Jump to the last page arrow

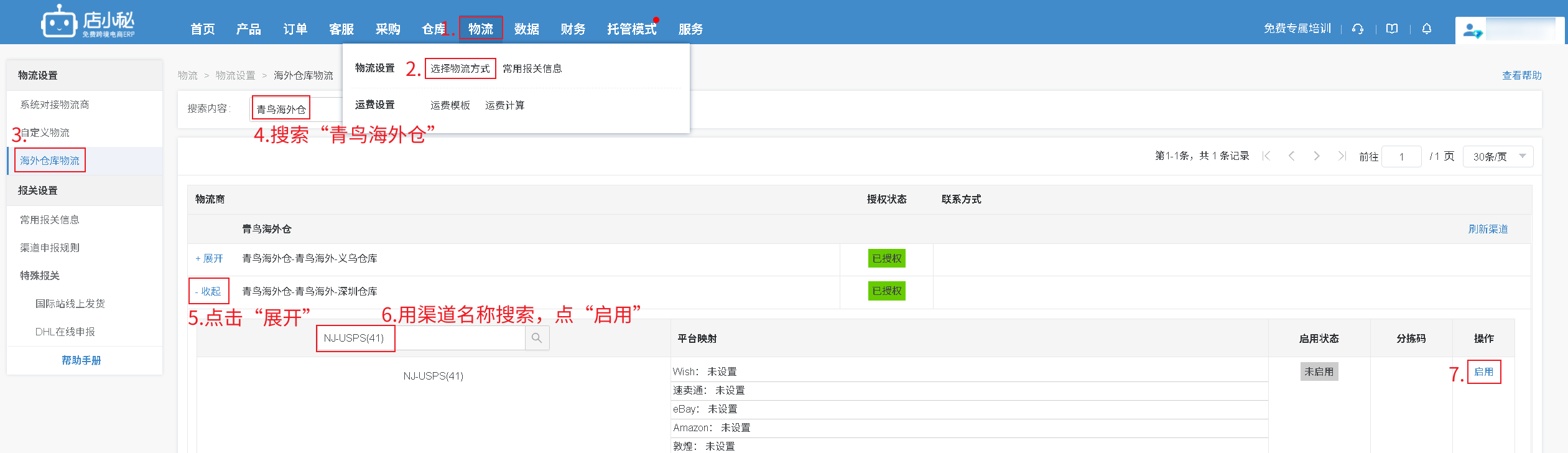[x=1342, y=156]
